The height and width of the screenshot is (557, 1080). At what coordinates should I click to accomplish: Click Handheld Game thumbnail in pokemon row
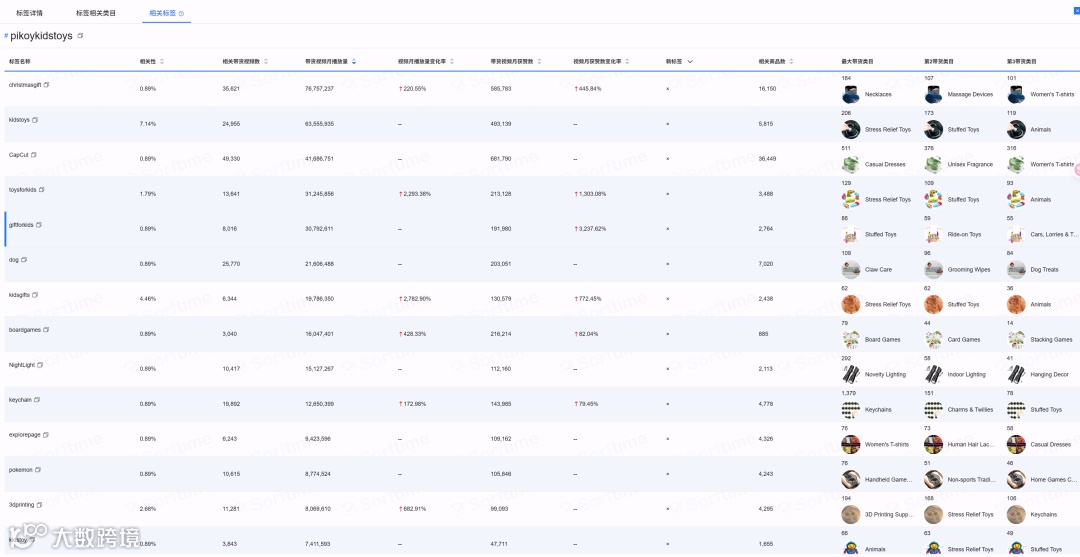(851, 479)
